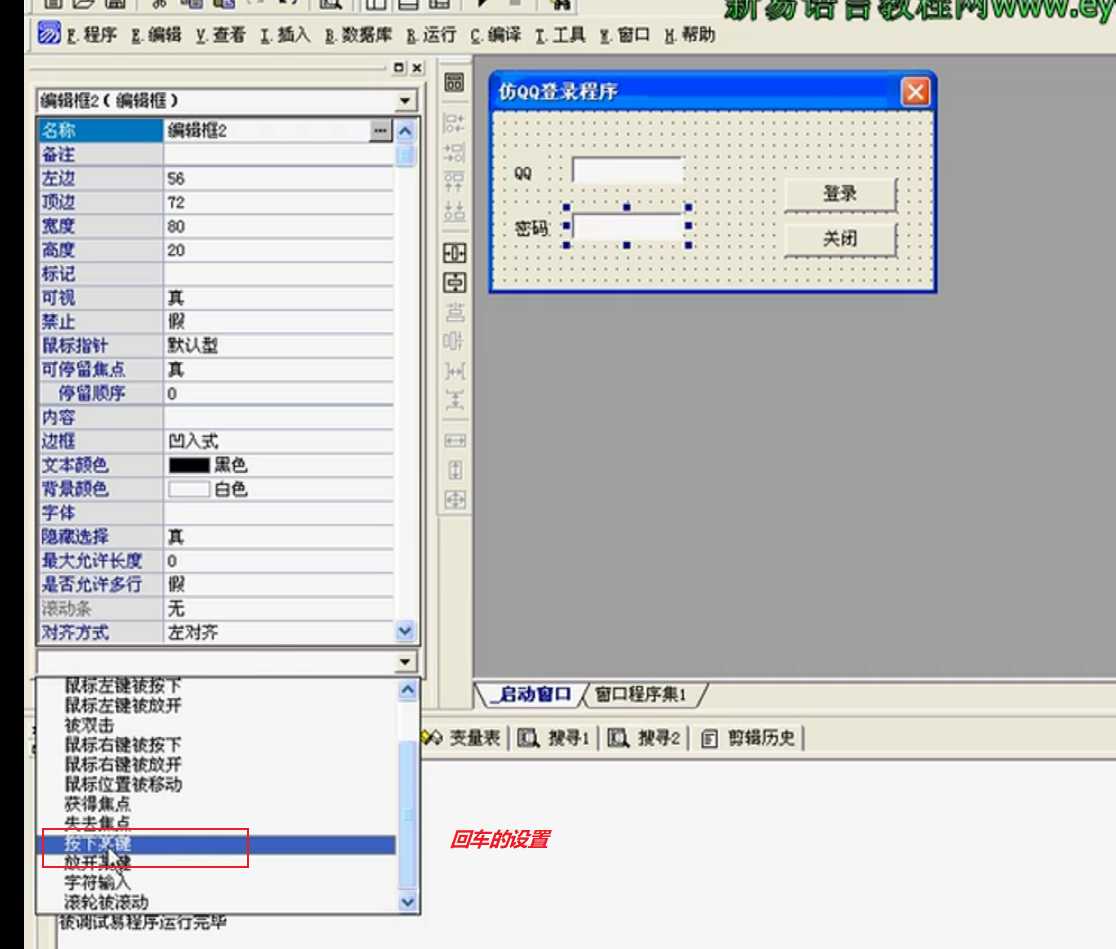Open the 插入 menu
Viewport: 1116px width, 949px height.
click(285, 34)
